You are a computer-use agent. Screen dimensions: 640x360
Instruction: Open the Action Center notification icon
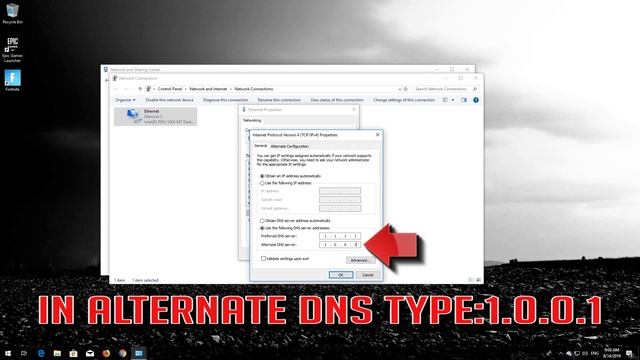[x=630, y=353]
